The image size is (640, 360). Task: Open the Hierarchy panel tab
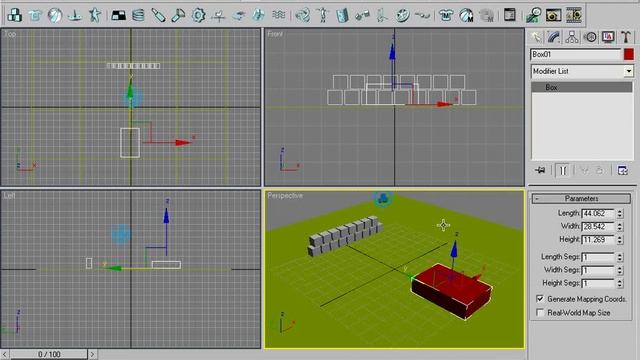pos(572,37)
